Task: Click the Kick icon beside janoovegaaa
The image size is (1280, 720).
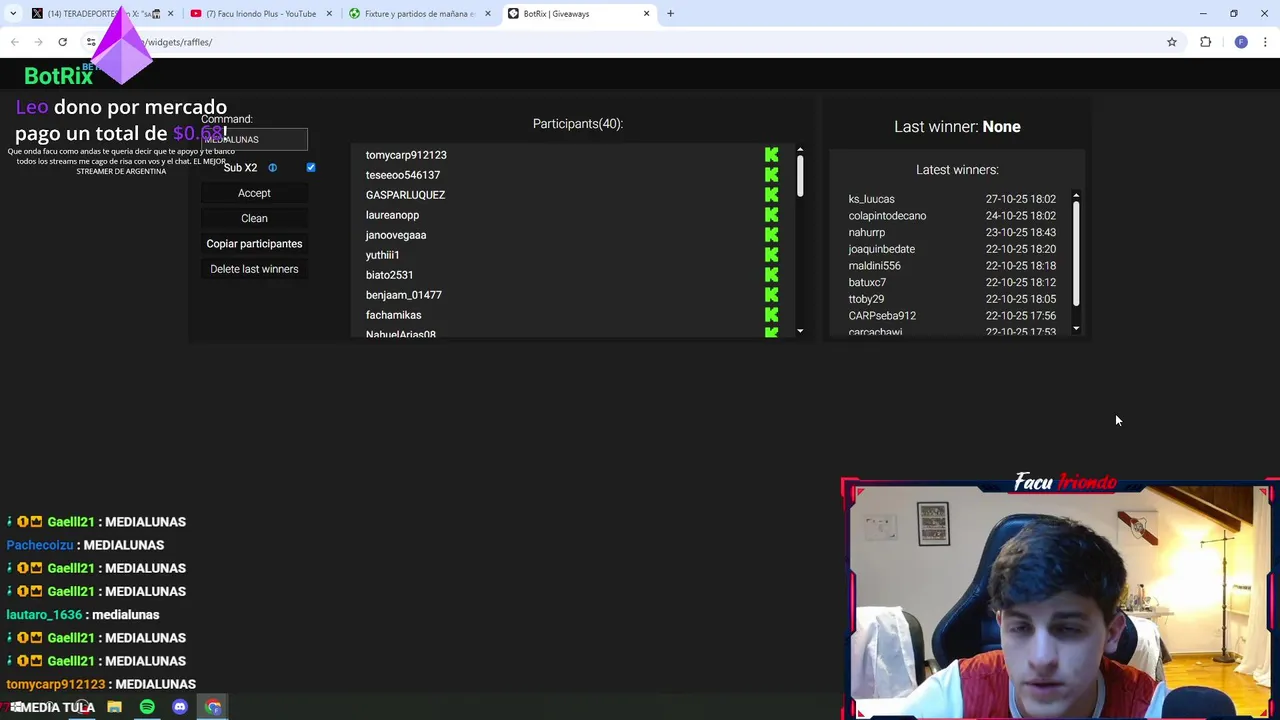Action: (x=771, y=235)
